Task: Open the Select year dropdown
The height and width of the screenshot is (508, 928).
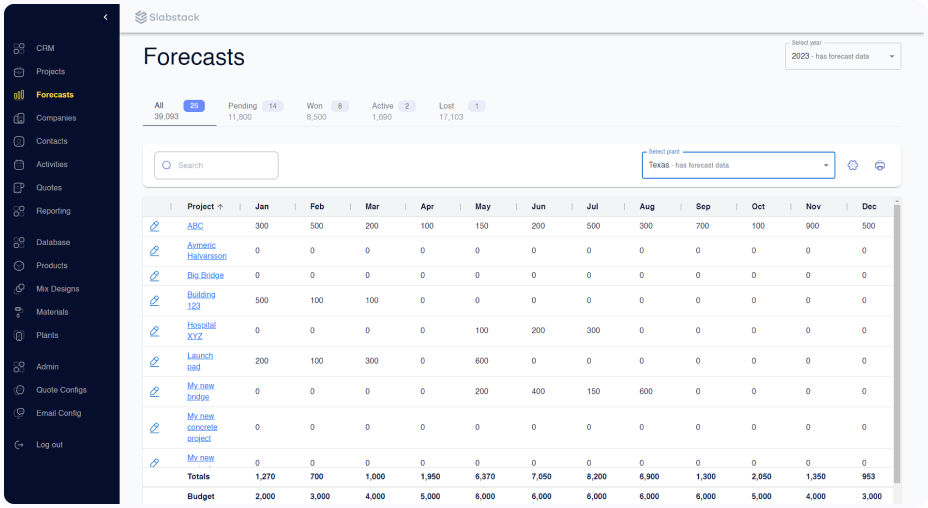Action: tap(843, 56)
